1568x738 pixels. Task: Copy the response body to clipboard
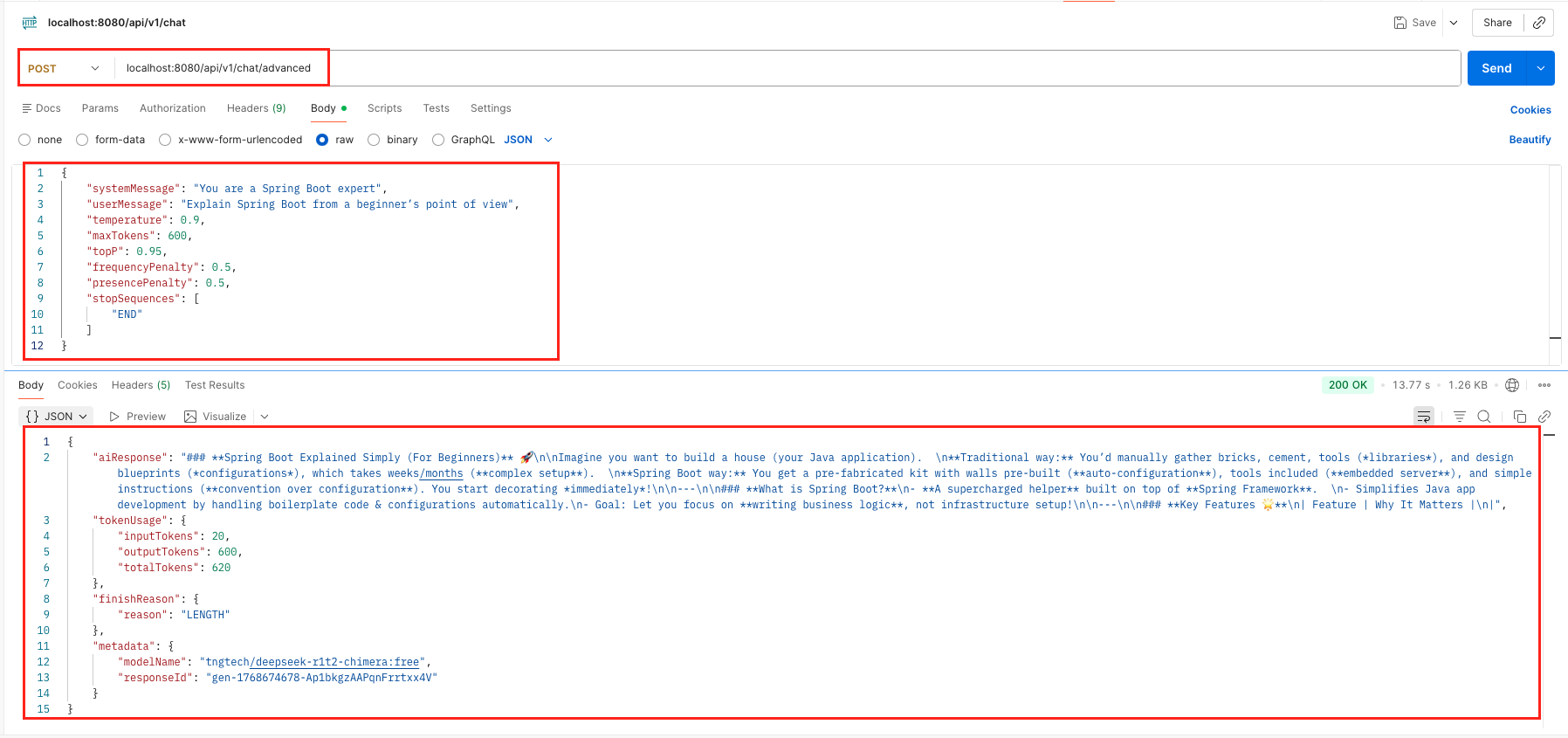(1519, 417)
